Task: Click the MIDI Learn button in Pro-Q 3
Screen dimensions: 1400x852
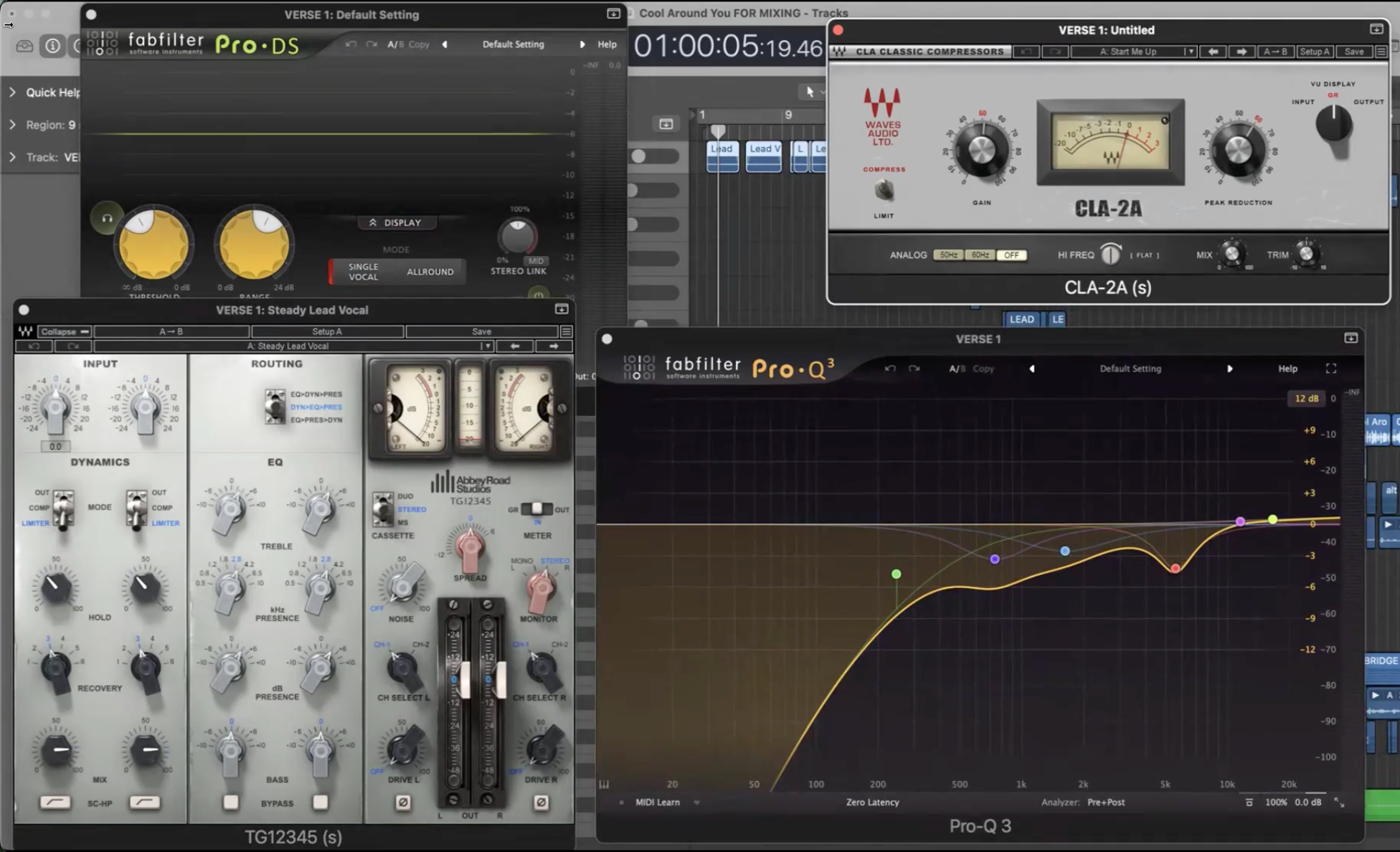Action: 657,803
